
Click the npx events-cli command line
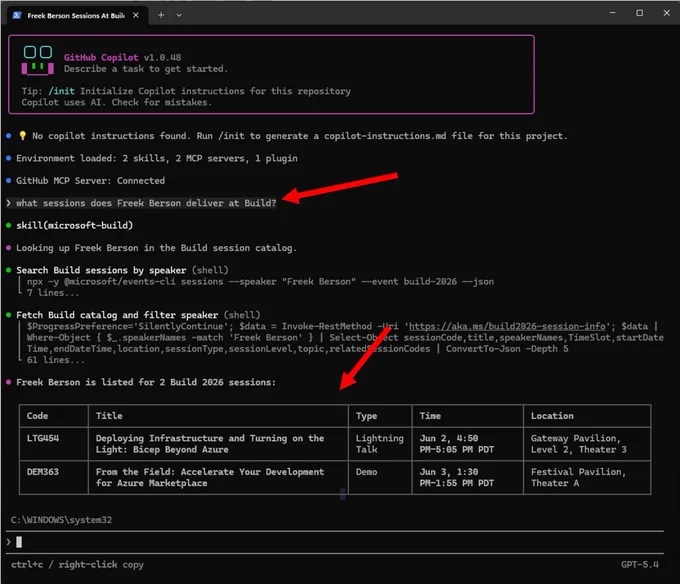coord(260,281)
